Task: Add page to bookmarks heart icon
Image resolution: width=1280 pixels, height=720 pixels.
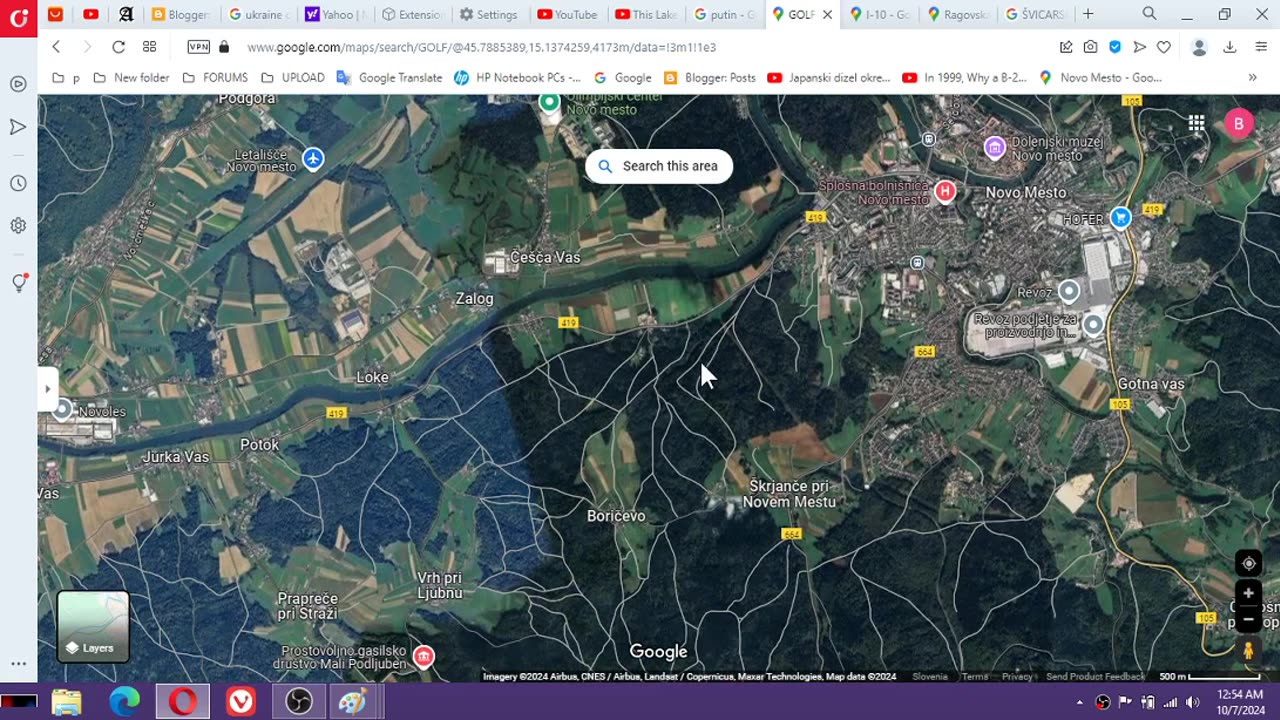Action: click(1164, 47)
